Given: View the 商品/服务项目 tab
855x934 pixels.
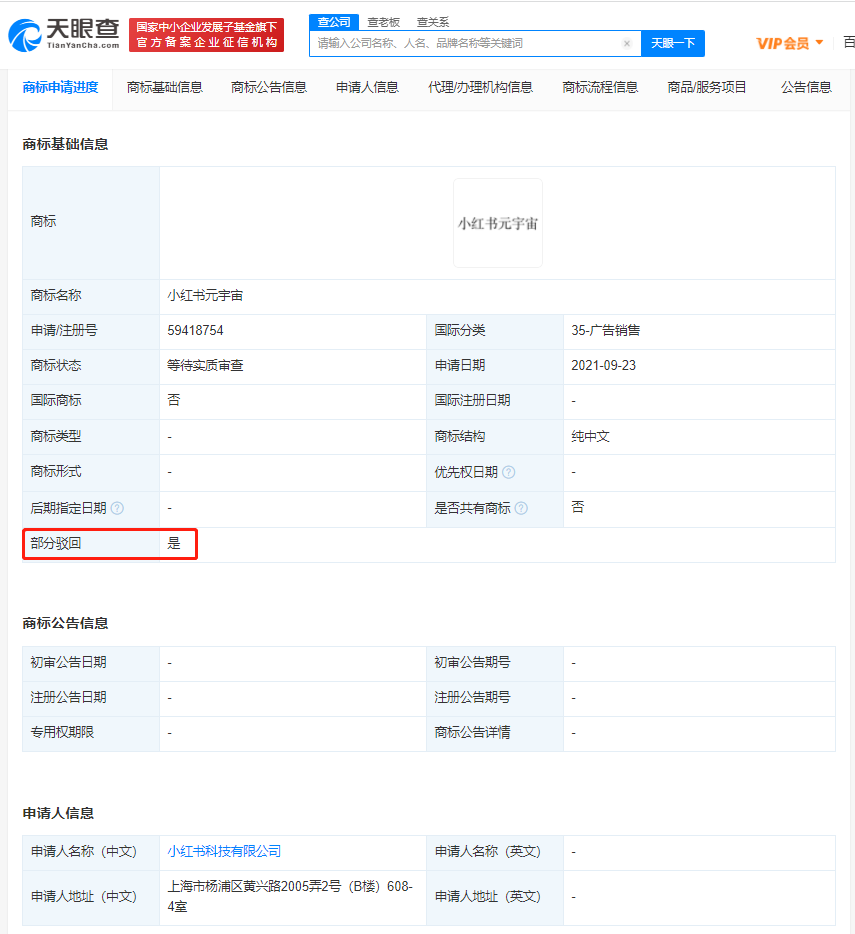Looking at the screenshot, I should point(703,87).
